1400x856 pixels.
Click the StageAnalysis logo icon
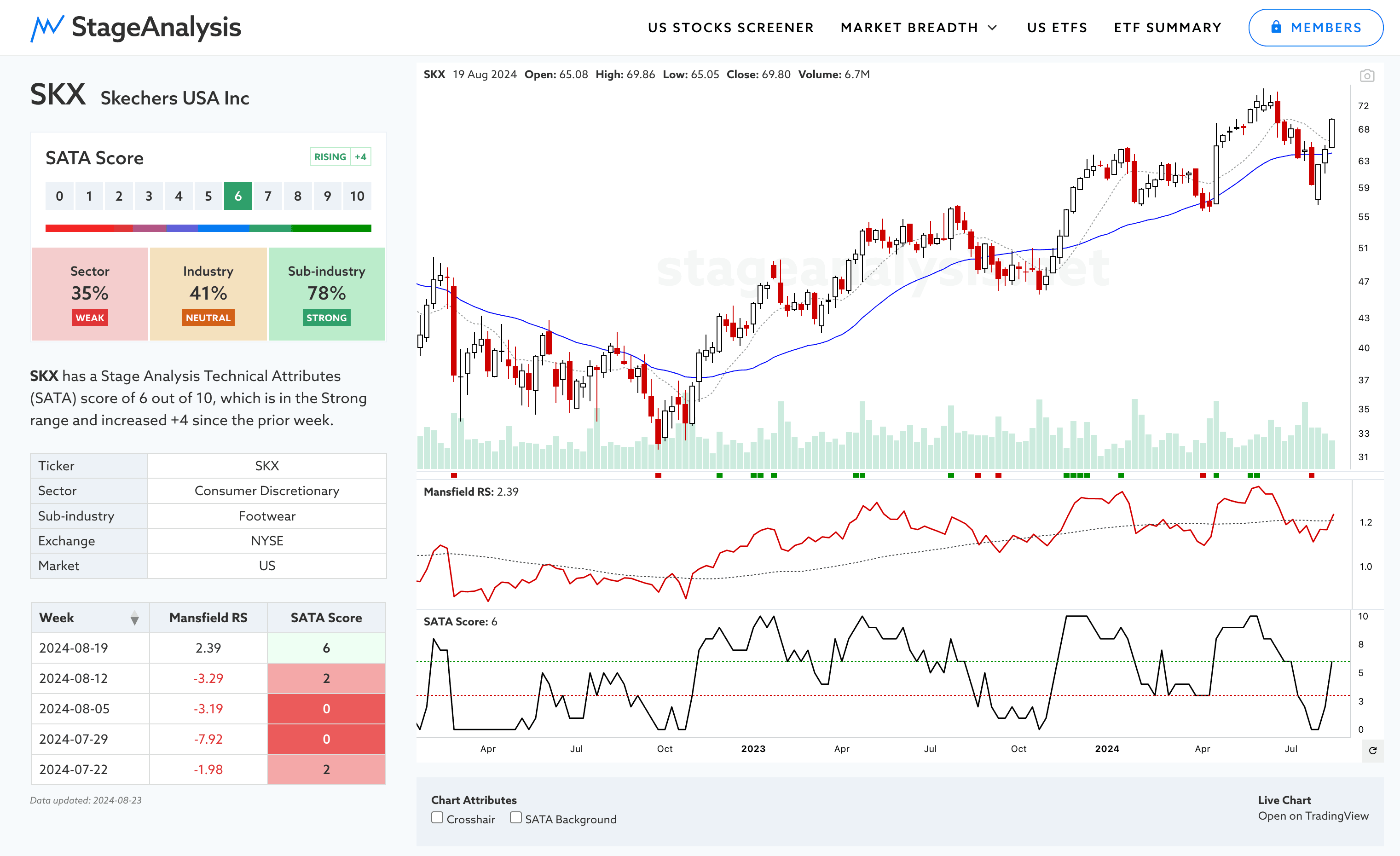click(46, 28)
